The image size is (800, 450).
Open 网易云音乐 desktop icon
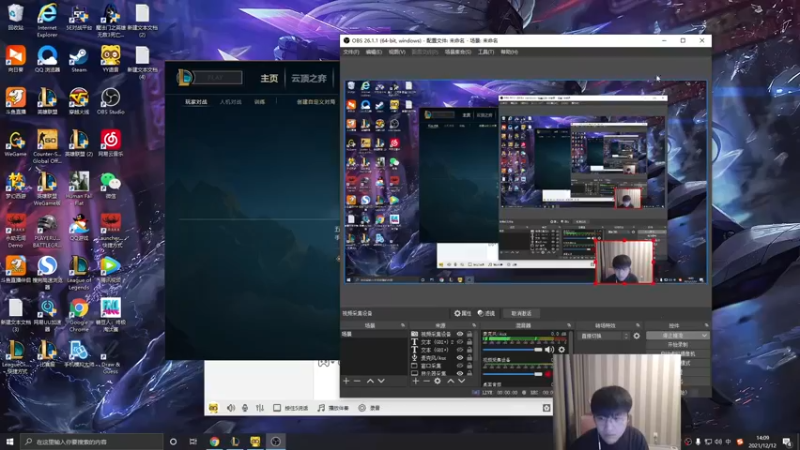(110, 143)
